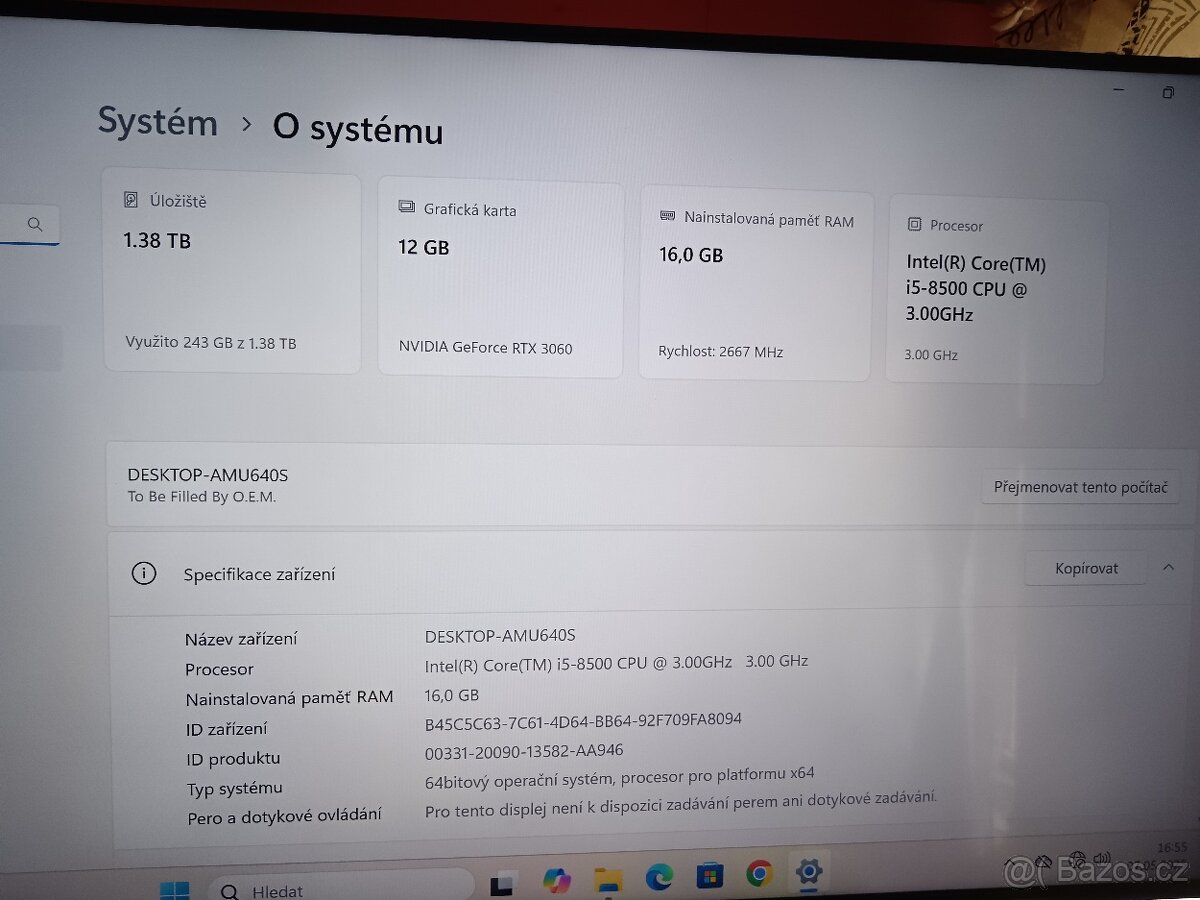Screen dimensions: 1200x900
Task: Open the Úložiště storage card icon
Action: click(x=132, y=199)
